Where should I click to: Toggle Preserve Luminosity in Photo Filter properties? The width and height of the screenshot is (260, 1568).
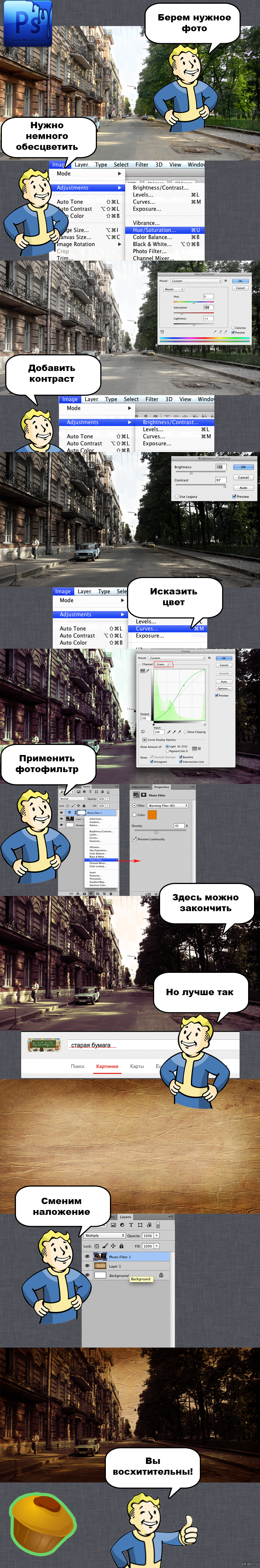click(x=134, y=839)
